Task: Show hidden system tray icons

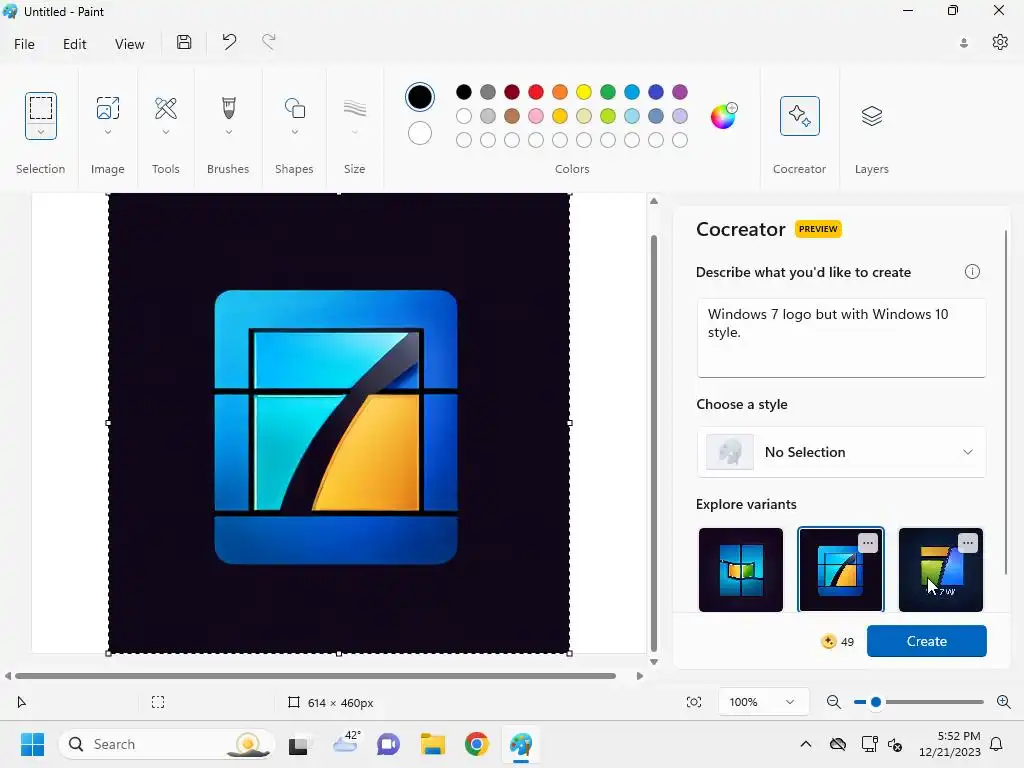Action: coord(806,744)
